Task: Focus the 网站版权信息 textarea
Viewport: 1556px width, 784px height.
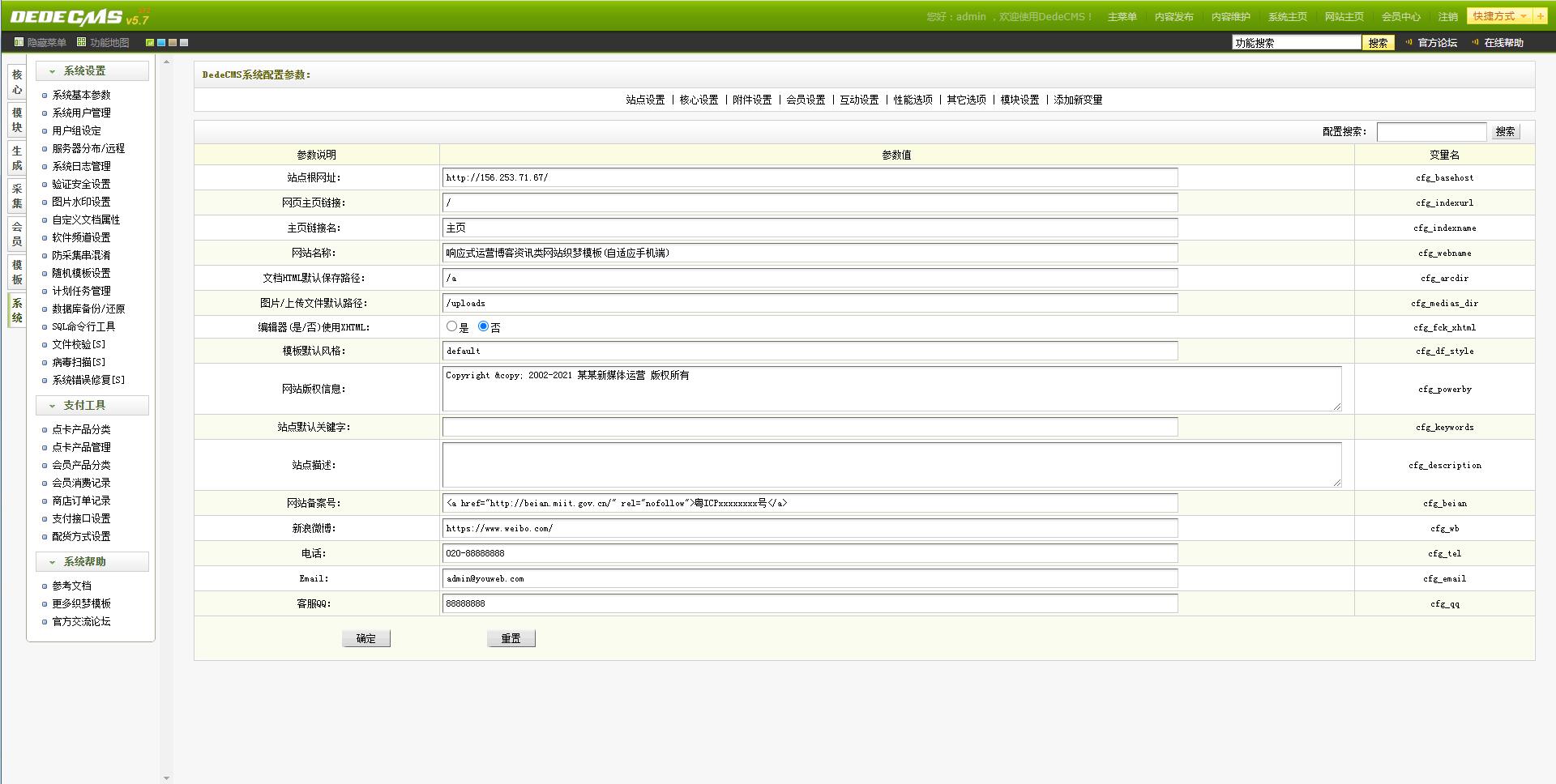Action: (x=891, y=389)
